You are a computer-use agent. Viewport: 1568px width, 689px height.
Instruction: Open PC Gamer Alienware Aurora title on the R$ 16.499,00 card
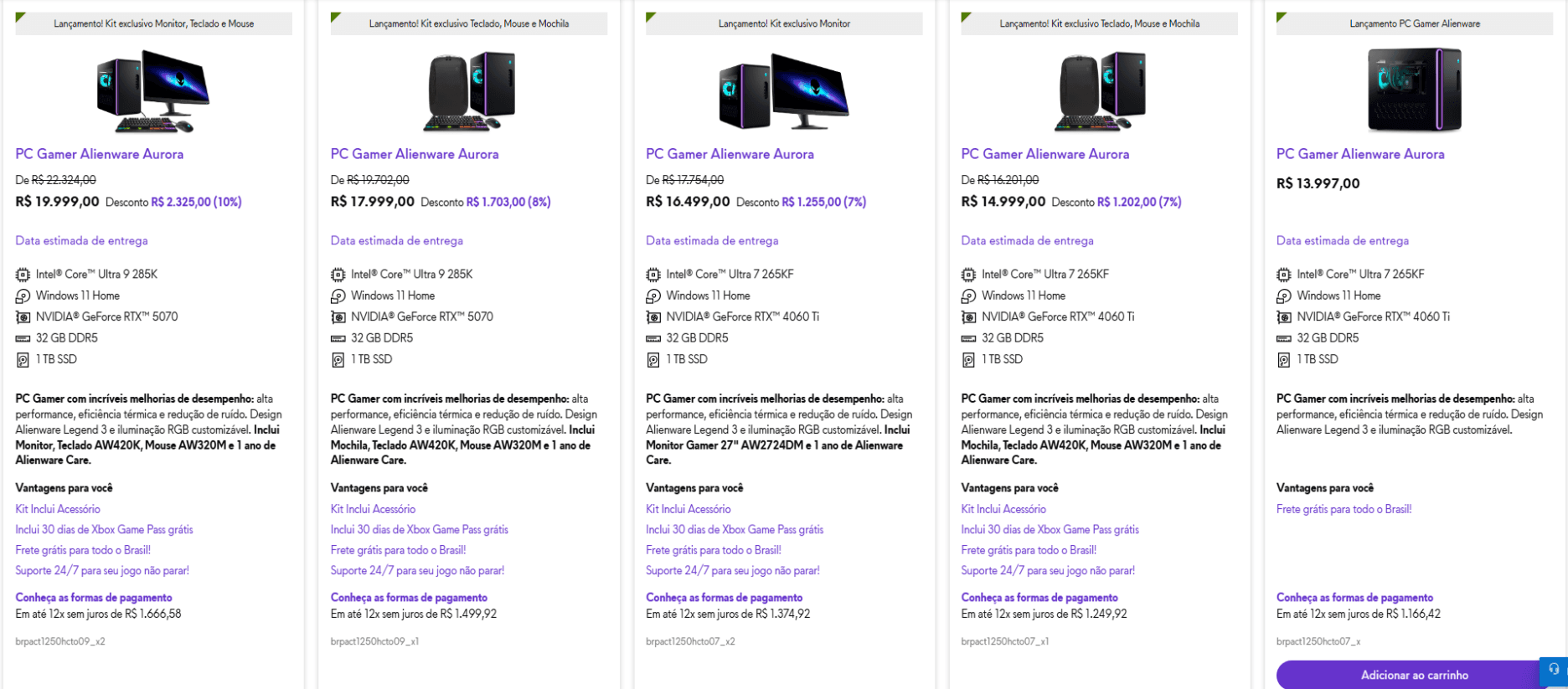coord(730,154)
